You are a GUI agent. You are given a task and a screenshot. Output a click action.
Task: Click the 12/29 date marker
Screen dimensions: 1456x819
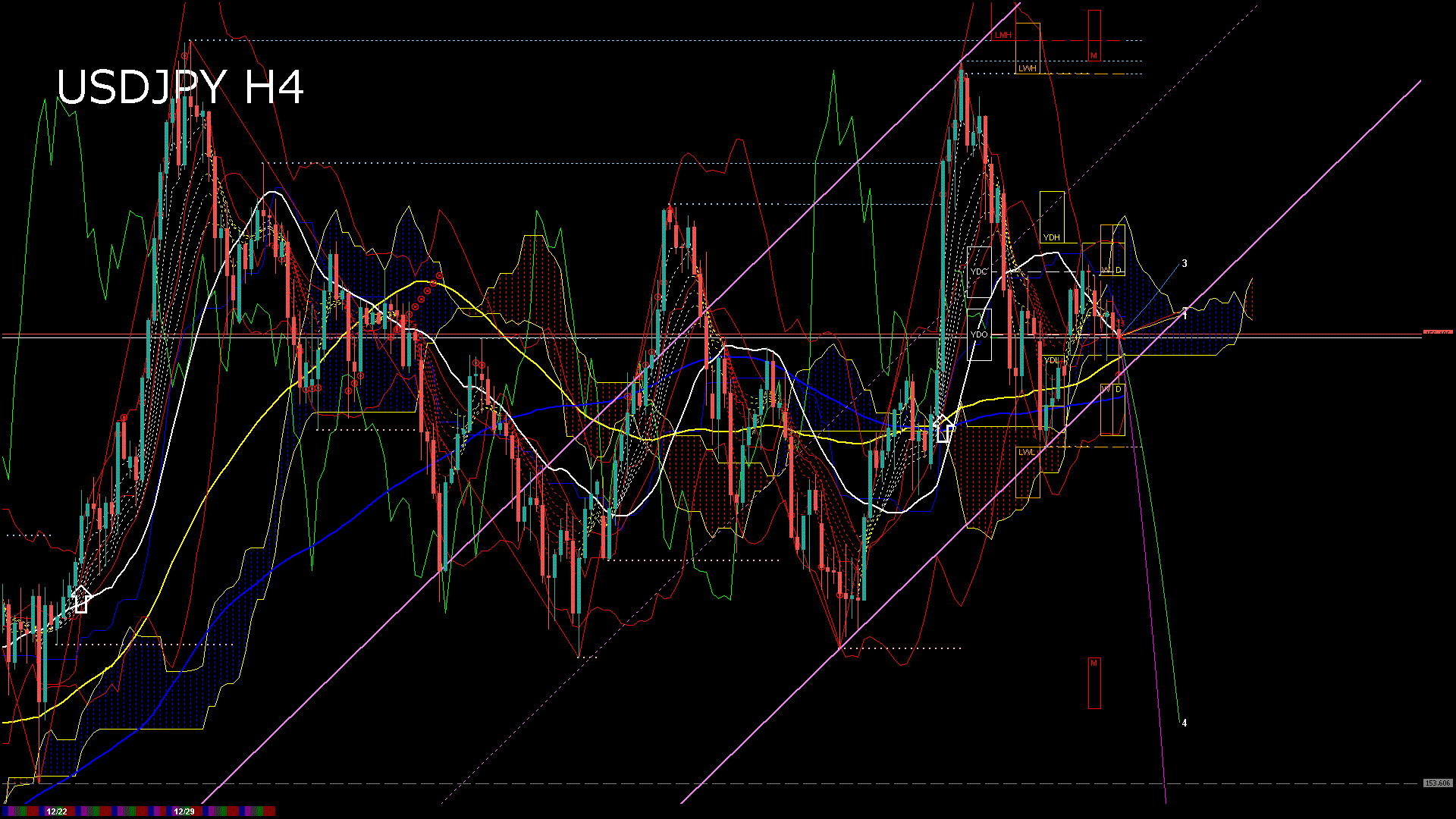coord(184,811)
